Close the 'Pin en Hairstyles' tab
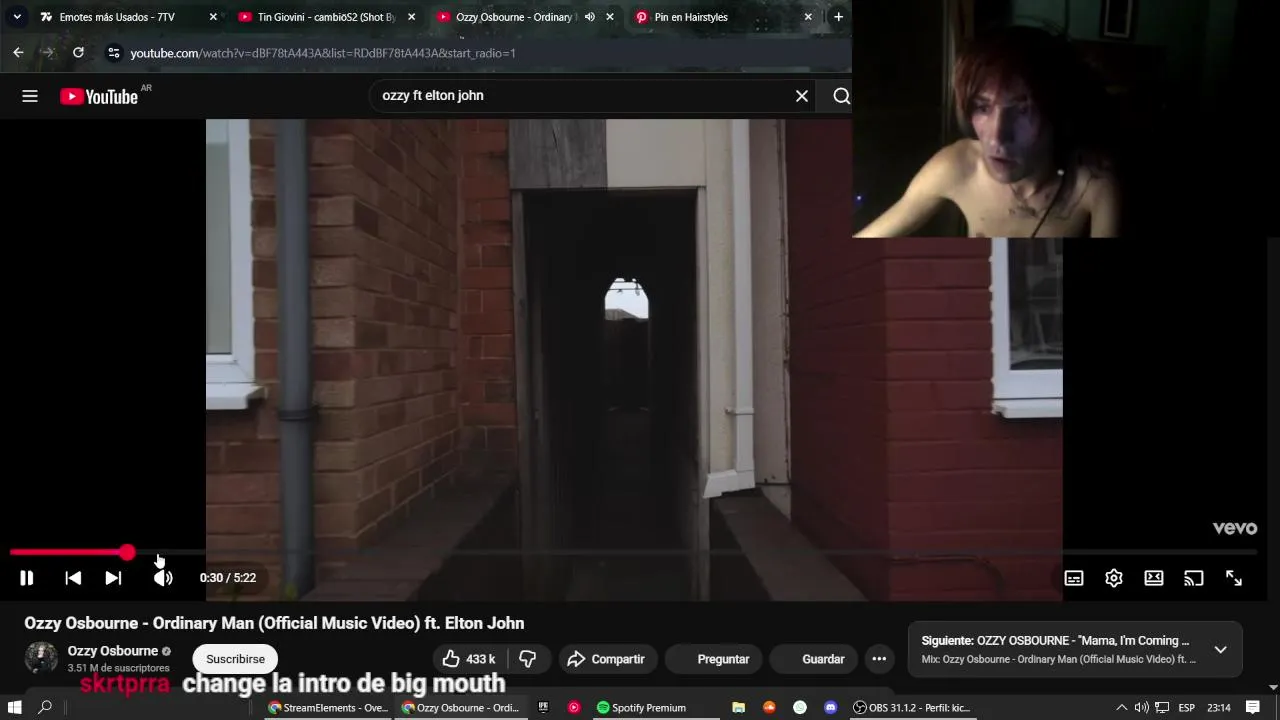 (808, 17)
